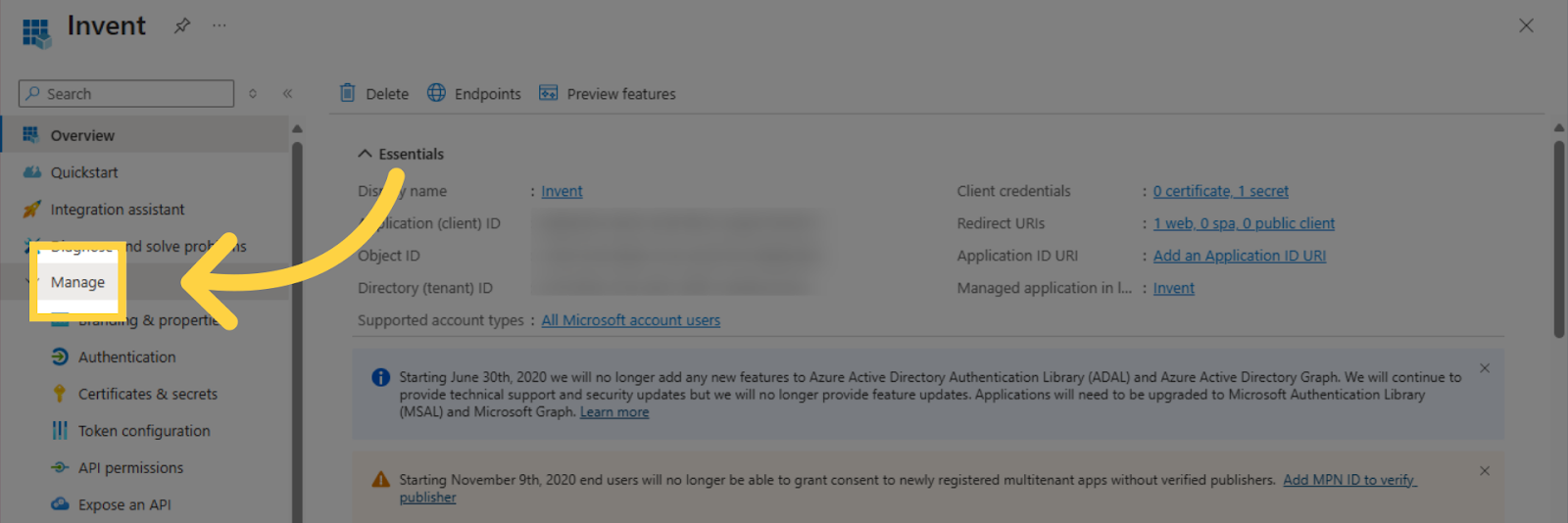1568x523 pixels.
Task: Open Certificates & secrets
Action: 148,394
